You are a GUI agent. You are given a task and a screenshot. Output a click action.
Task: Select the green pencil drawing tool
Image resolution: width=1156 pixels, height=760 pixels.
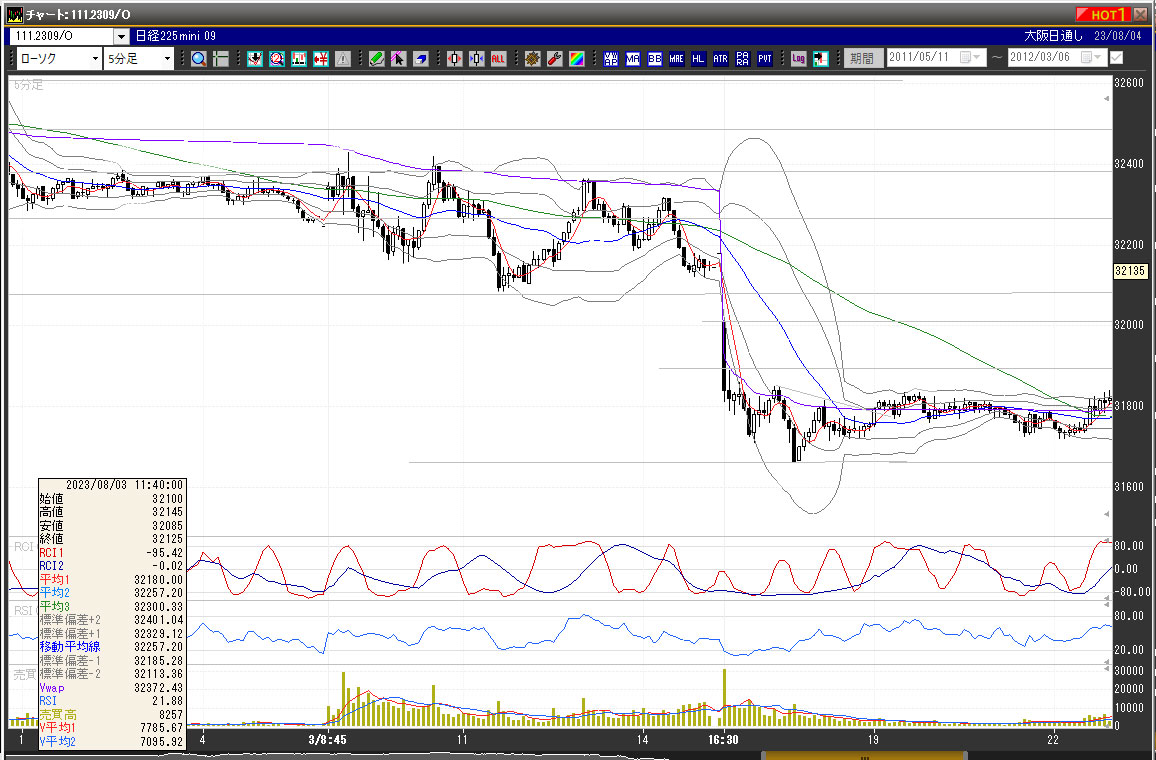[x=377, y=59]
